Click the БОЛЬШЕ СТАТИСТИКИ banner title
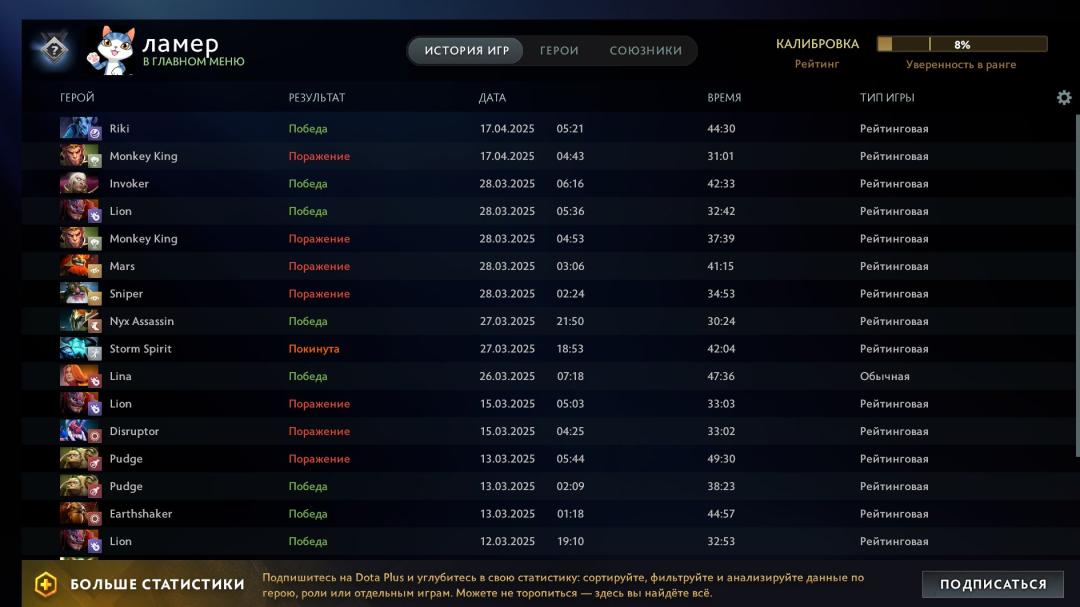 tap(157, 584)
